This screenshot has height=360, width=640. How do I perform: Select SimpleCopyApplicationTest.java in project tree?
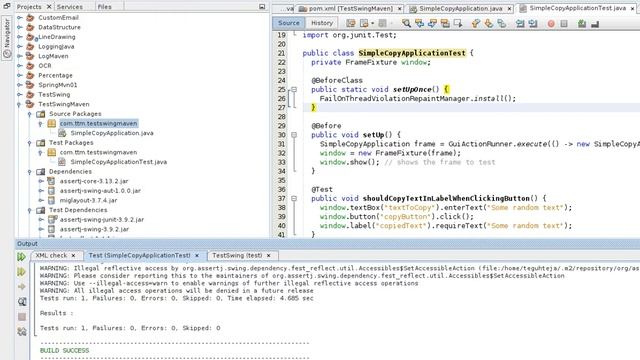coord(118,162)
